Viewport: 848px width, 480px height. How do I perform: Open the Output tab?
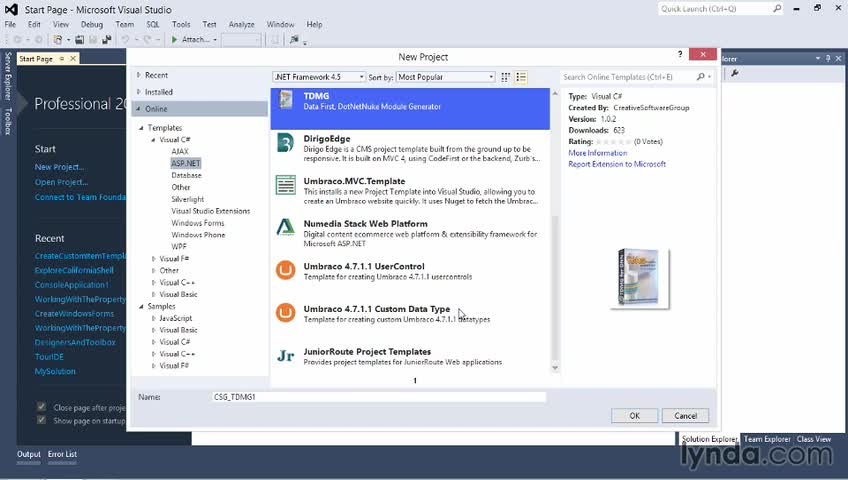coord(29,454)
